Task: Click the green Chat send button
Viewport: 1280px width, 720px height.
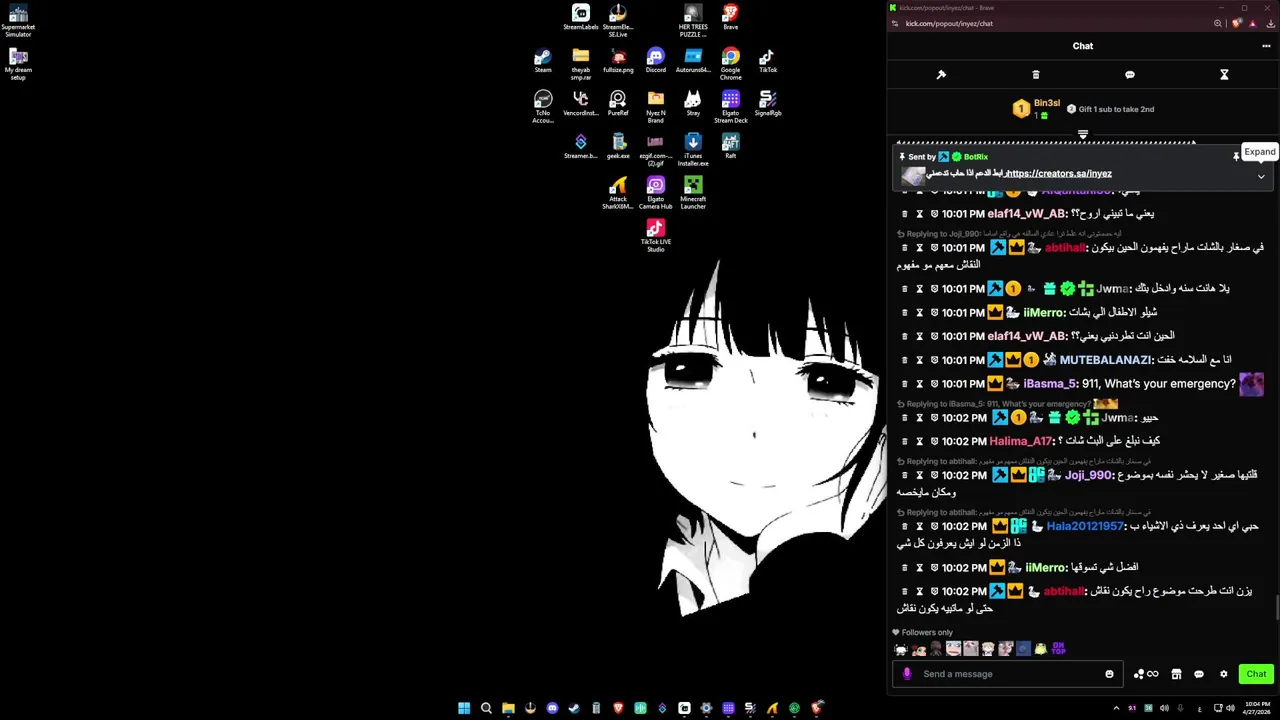Action: coord(1256,674)
